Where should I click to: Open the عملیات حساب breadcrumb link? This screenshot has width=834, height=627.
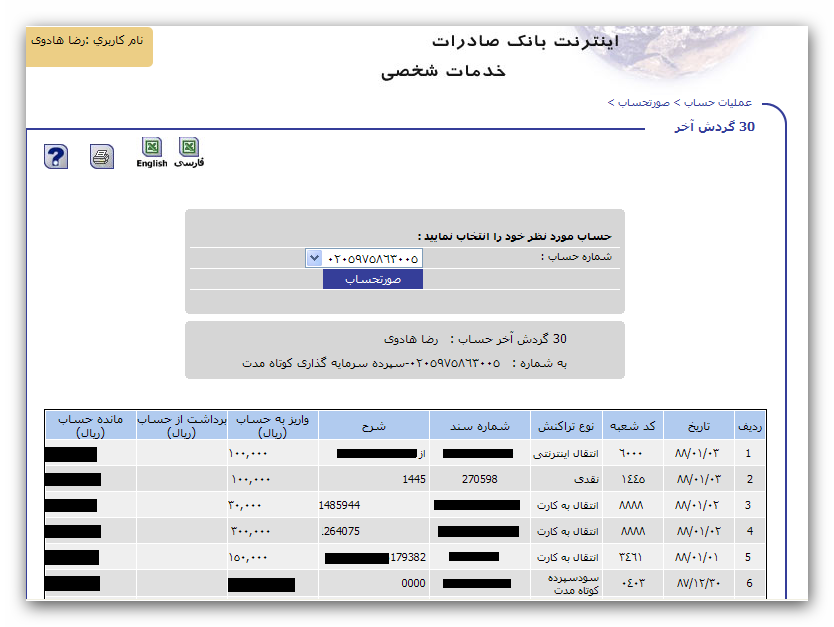(x=718, y=102)
